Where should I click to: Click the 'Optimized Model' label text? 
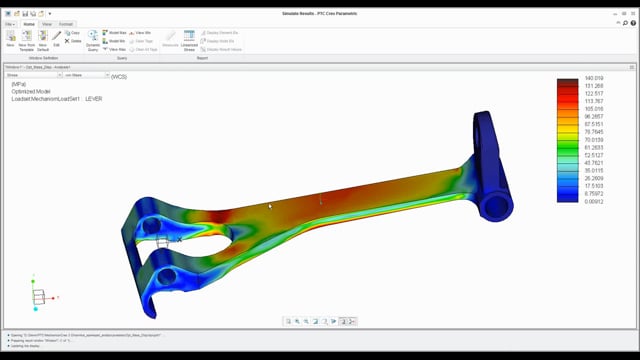pos(31,92)
